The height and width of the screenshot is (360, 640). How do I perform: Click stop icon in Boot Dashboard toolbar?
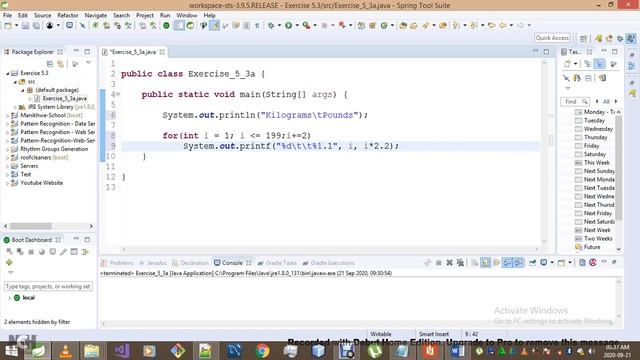[x=31, y=252]
